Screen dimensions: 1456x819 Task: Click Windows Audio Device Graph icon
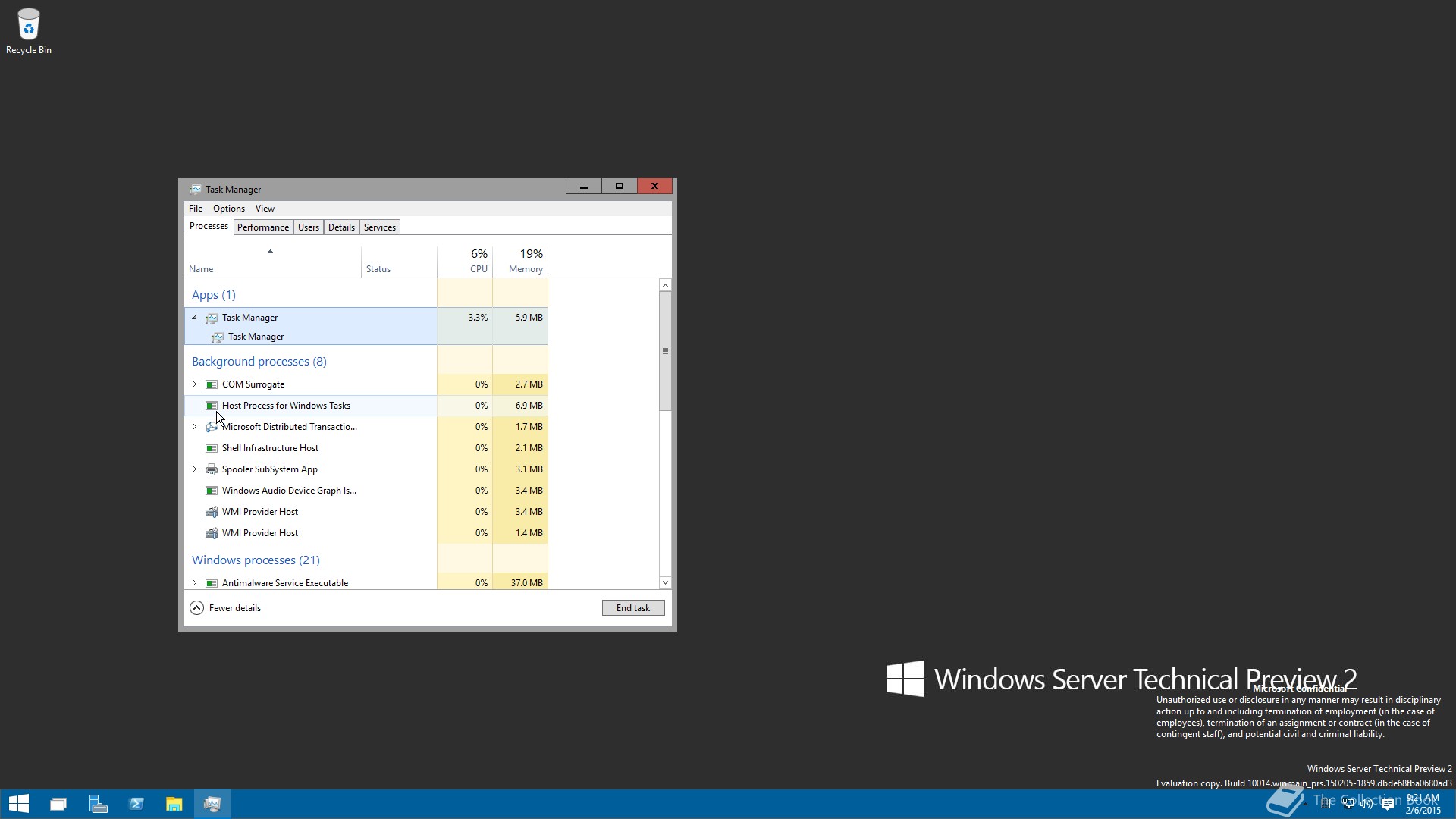tap(212, 491)
